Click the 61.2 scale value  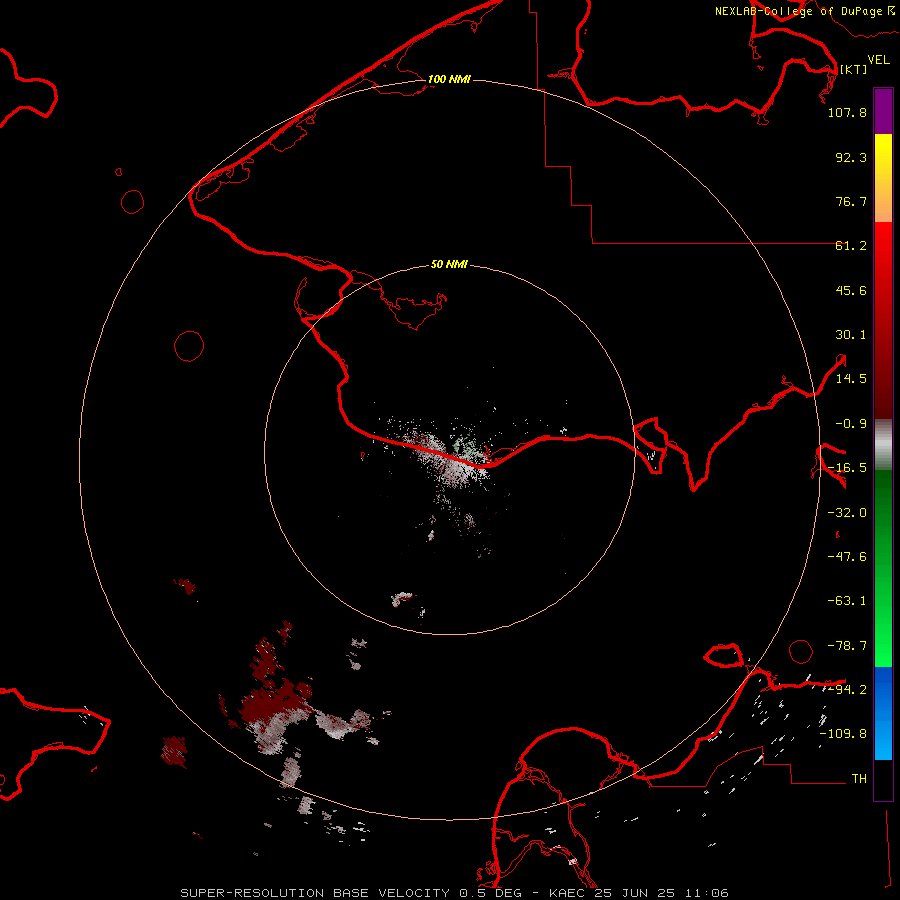coord(851,246)
